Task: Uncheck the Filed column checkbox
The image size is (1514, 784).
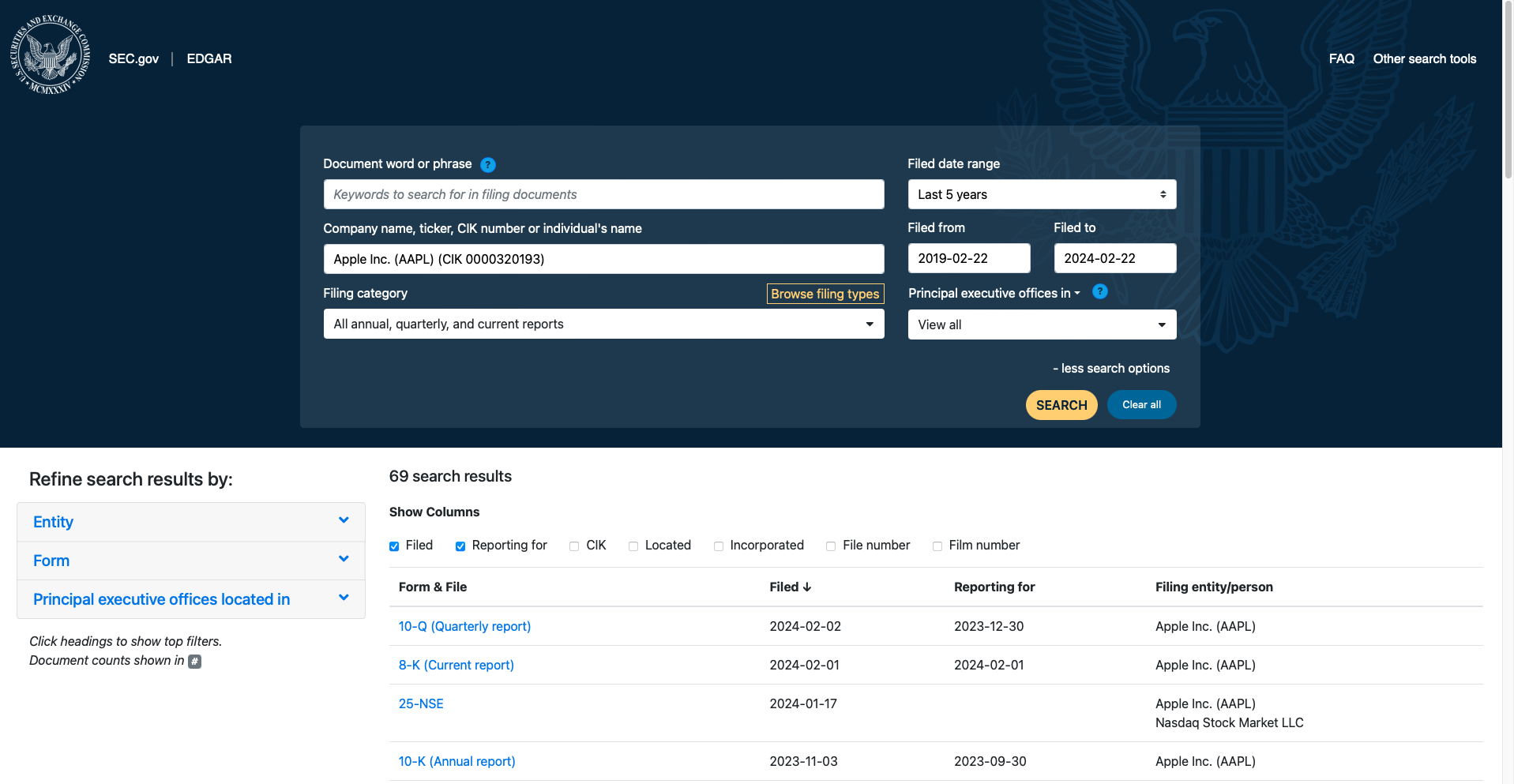Action: coord(394,546)
